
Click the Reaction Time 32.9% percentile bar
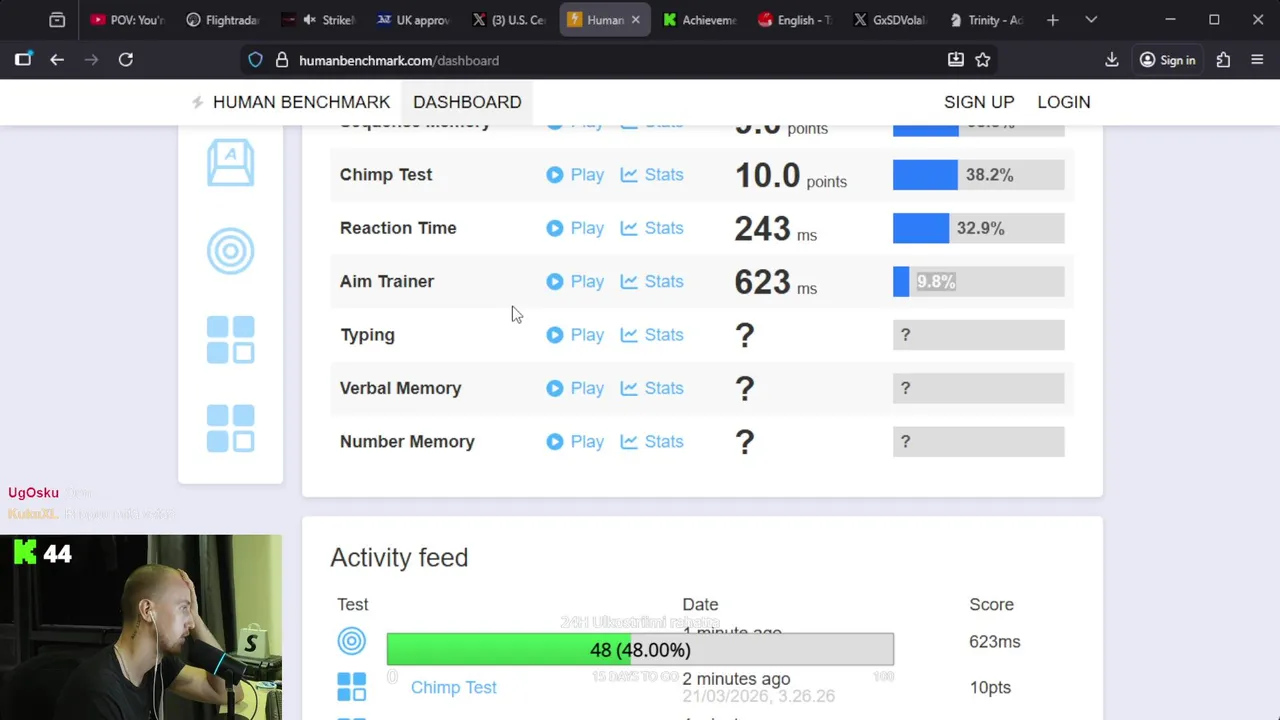point(978,228)
